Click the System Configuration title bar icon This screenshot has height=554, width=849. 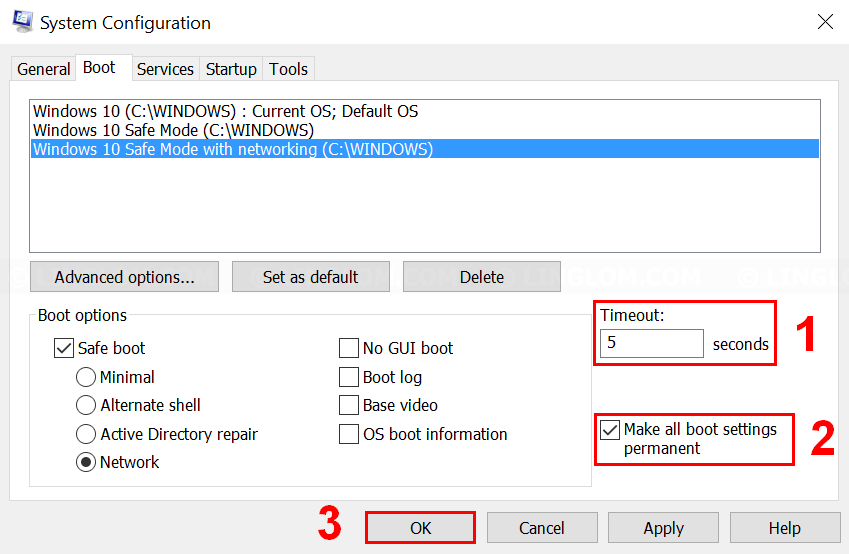coord(23,22)
